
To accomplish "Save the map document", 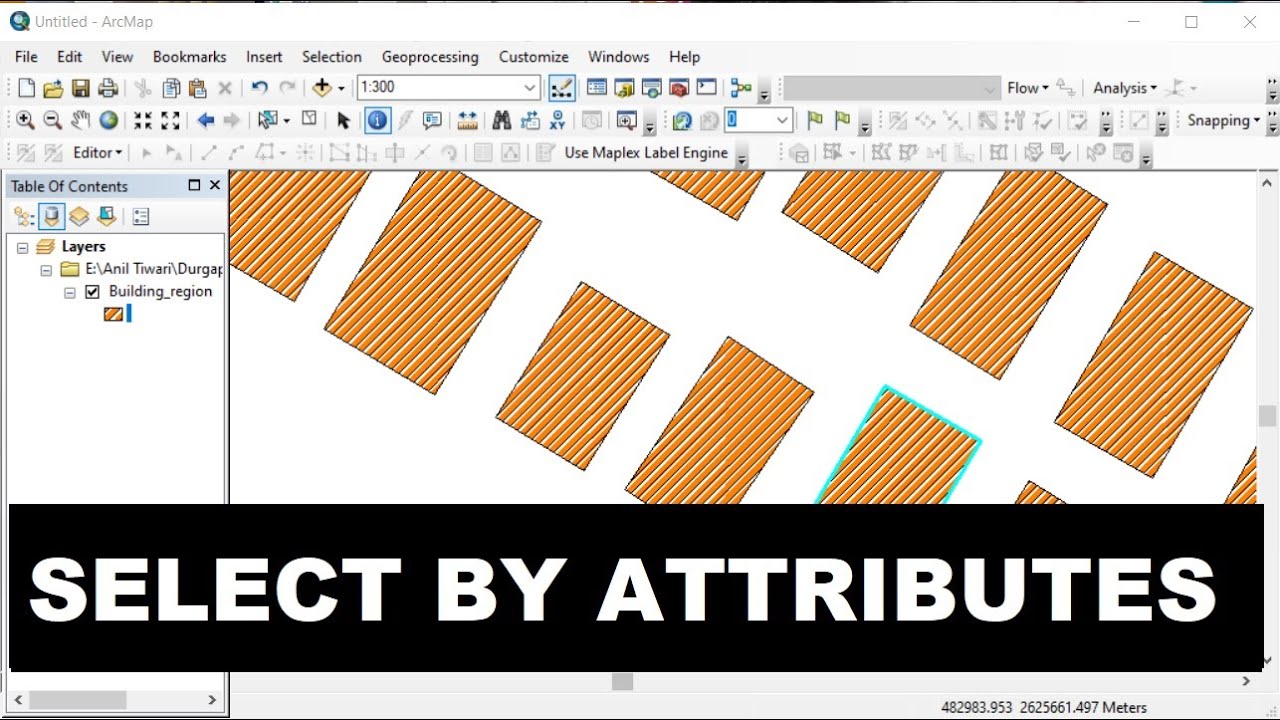I will pos(81,88).
